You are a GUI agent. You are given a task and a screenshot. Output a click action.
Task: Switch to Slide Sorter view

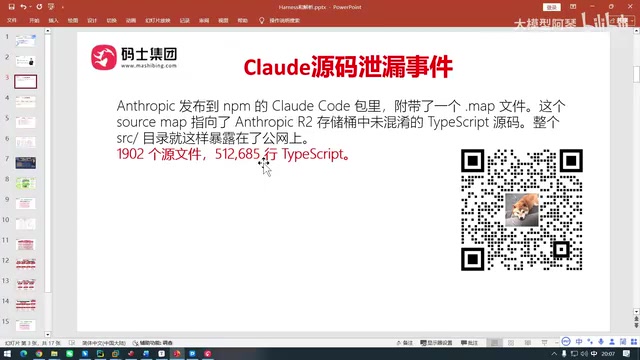click(511, 343)
